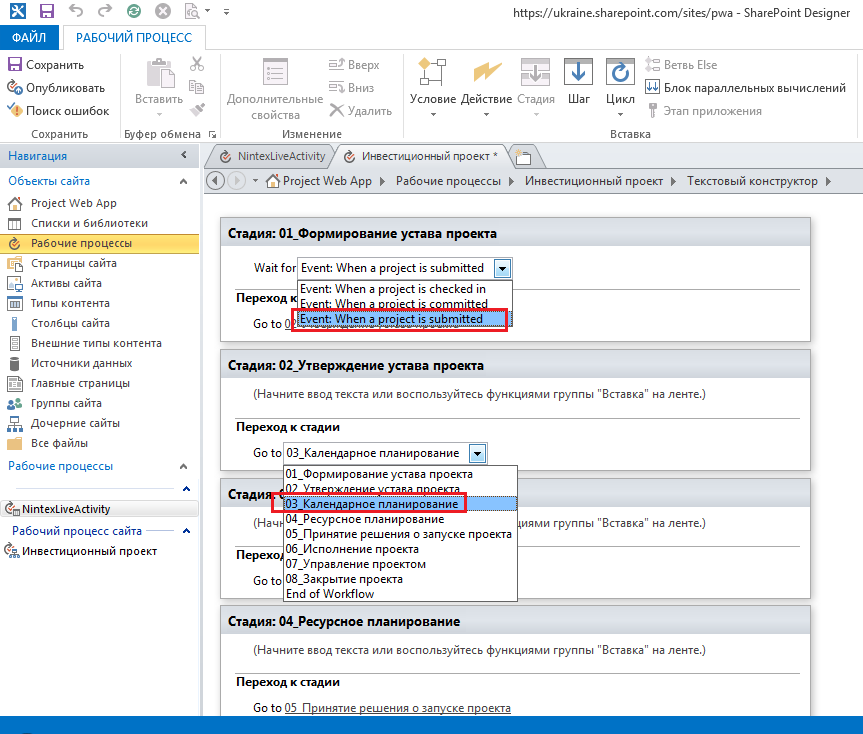This screenshot has height=734, width=863.
Task: Click the Copy icon in clipboard group
Action: click(196, 87)
